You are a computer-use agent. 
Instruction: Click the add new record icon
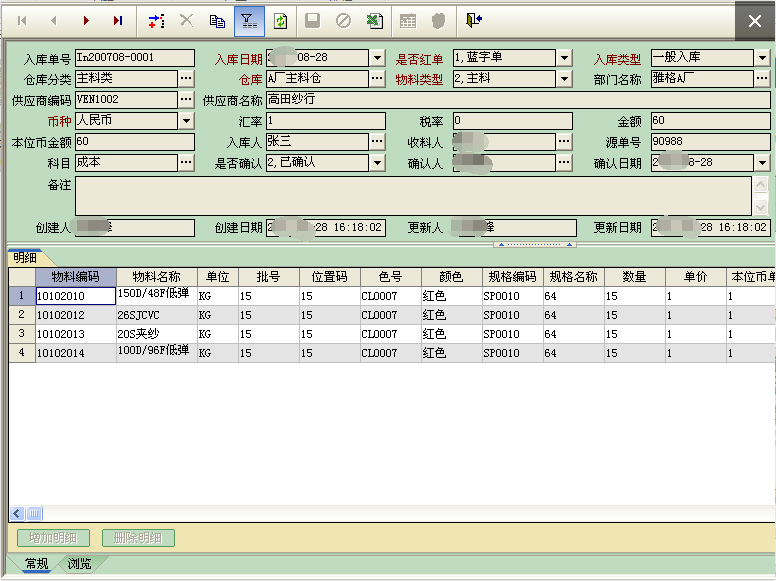(x=156, y=20)
